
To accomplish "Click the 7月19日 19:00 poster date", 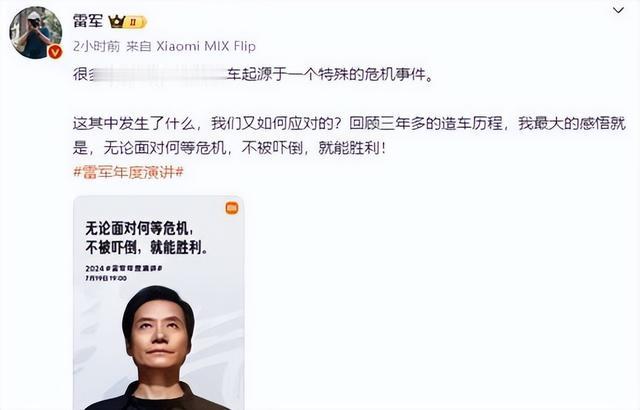I will 106,278.
